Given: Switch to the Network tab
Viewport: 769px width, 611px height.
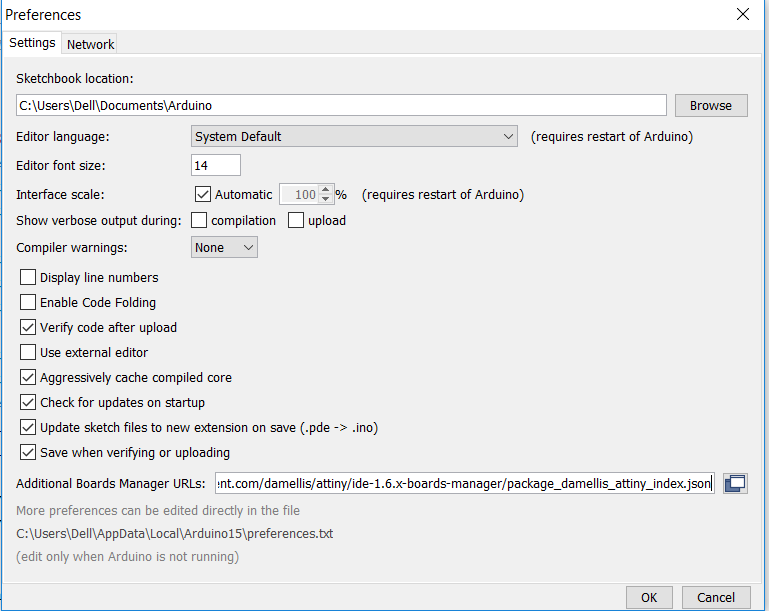Looking at the screenshot, I should [90, 44].
